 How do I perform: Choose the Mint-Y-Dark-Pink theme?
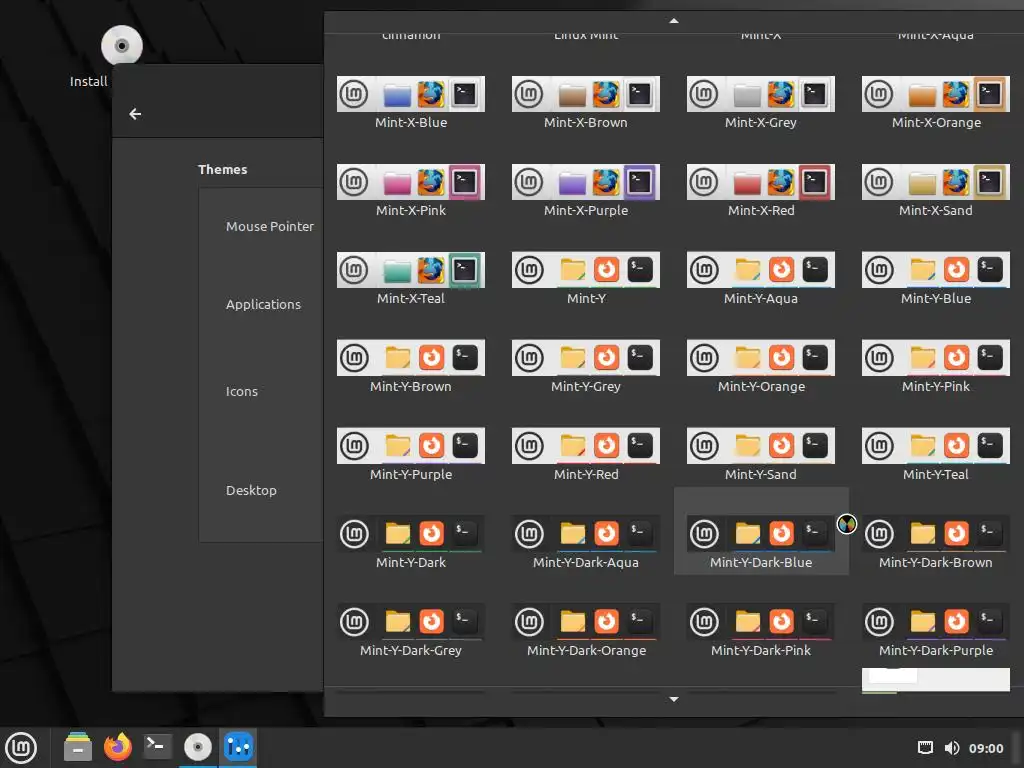pos(761,622)
